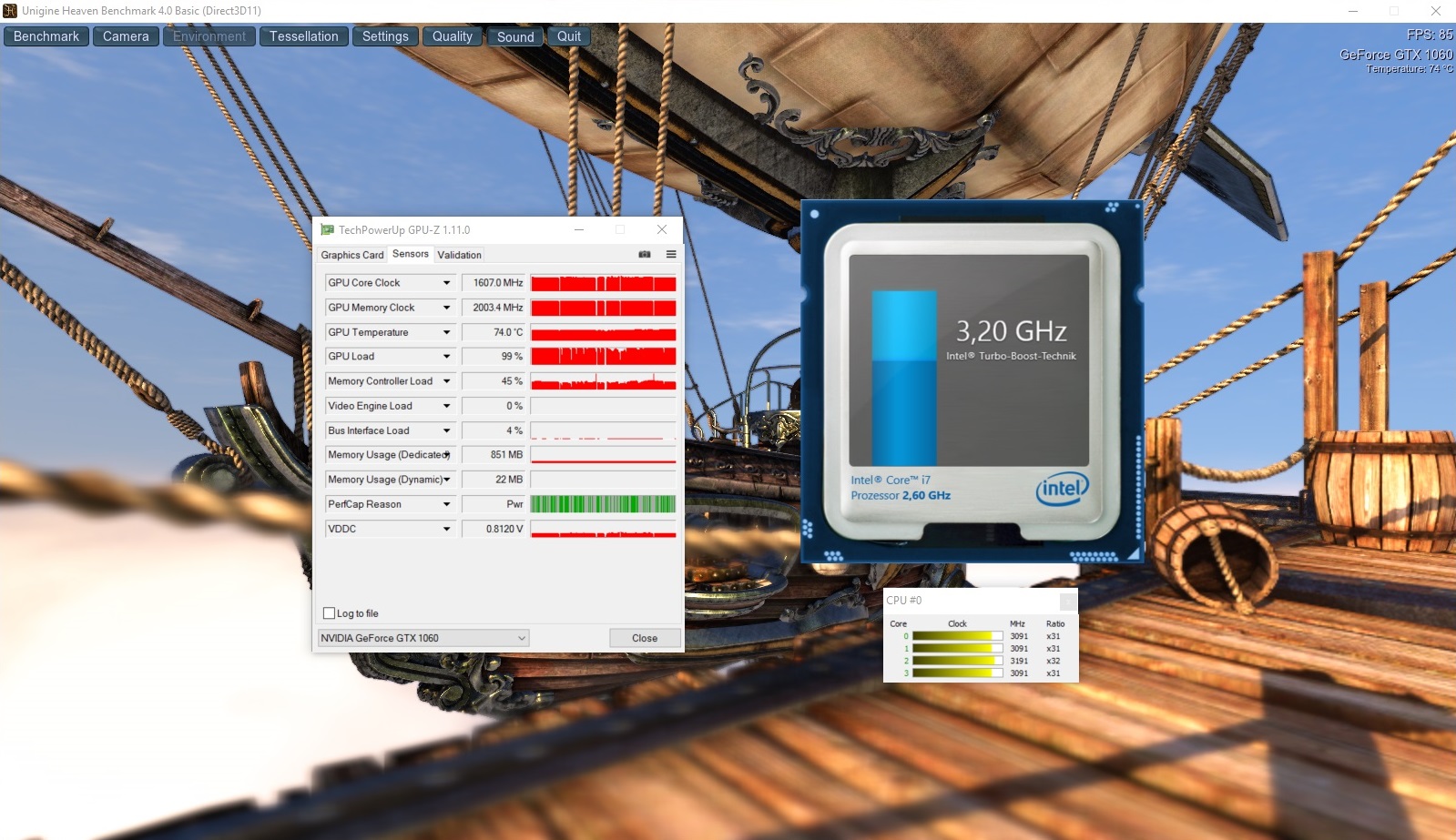1456x840 pixels.
Task: Click the 3191 MHz value for Core 2
Action: coord(1019,661)
